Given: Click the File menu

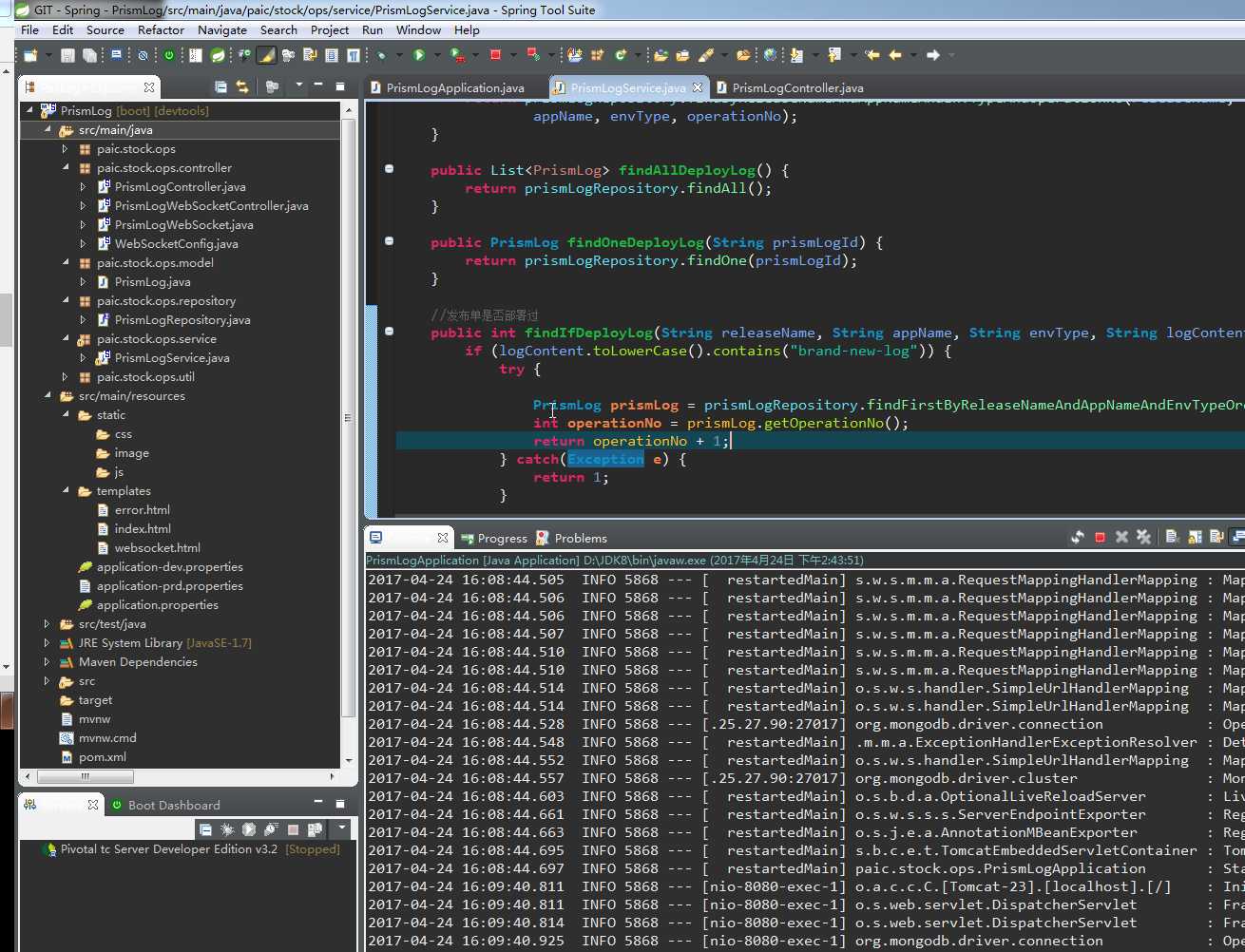Looking at the screenshot, I should pos(29,29).
